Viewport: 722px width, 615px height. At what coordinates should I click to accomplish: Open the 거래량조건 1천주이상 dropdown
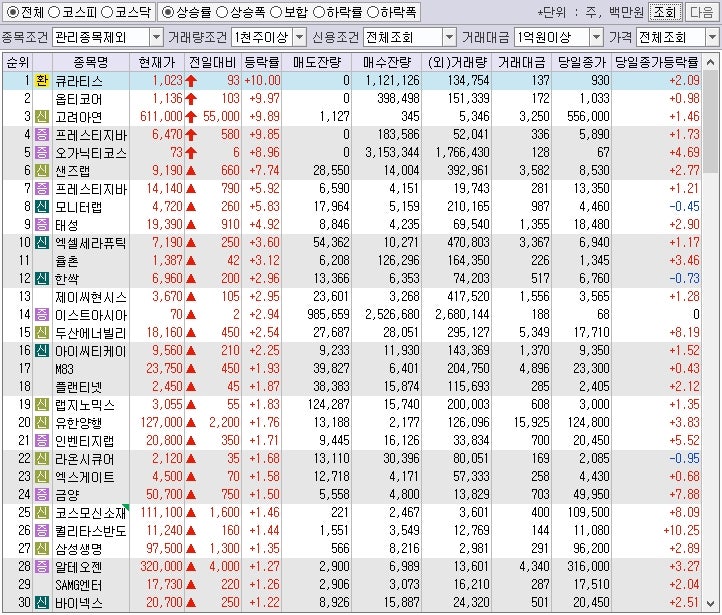click(299, 37)
